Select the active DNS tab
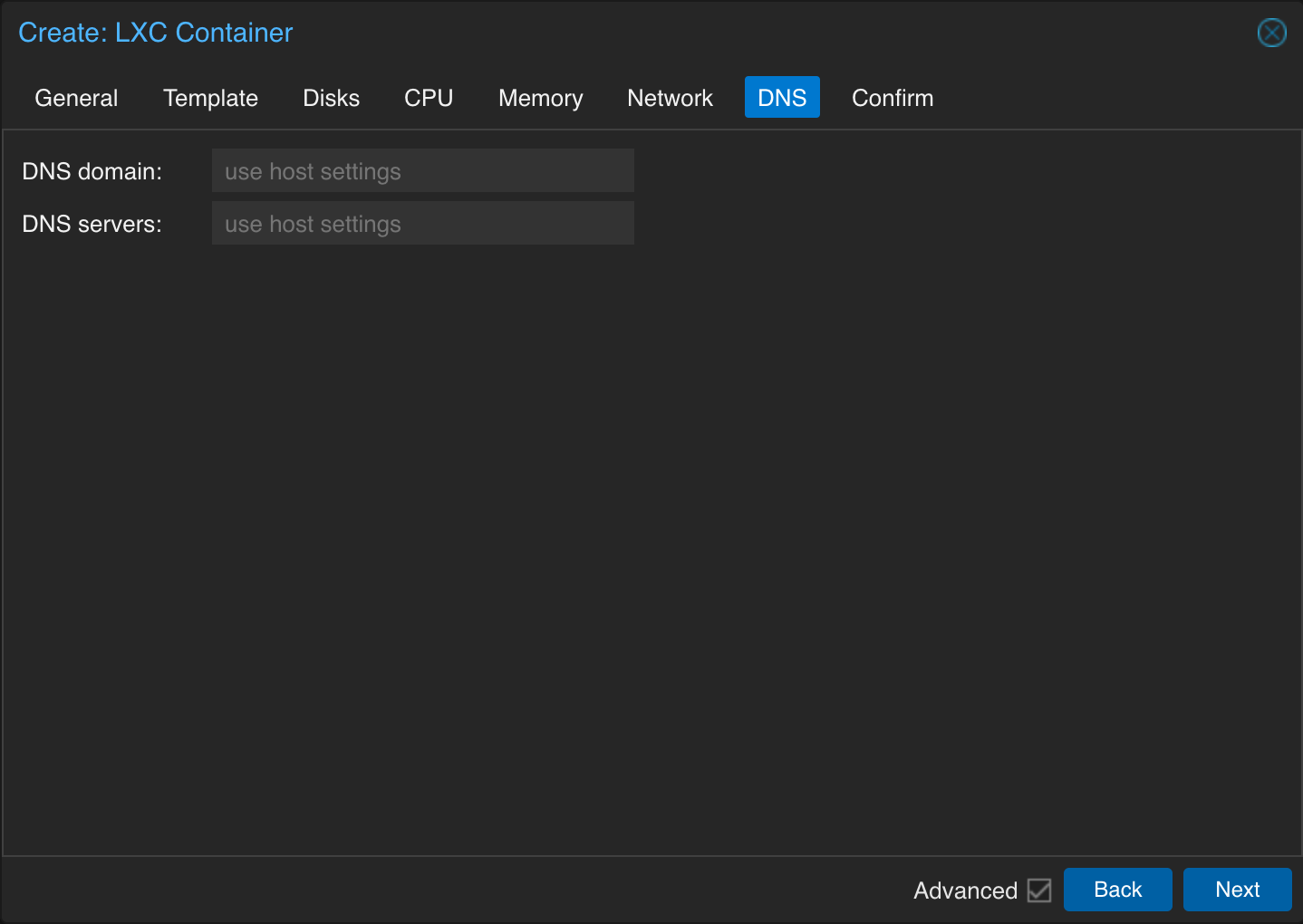The image size is (1303, 924). coord(782,97)
